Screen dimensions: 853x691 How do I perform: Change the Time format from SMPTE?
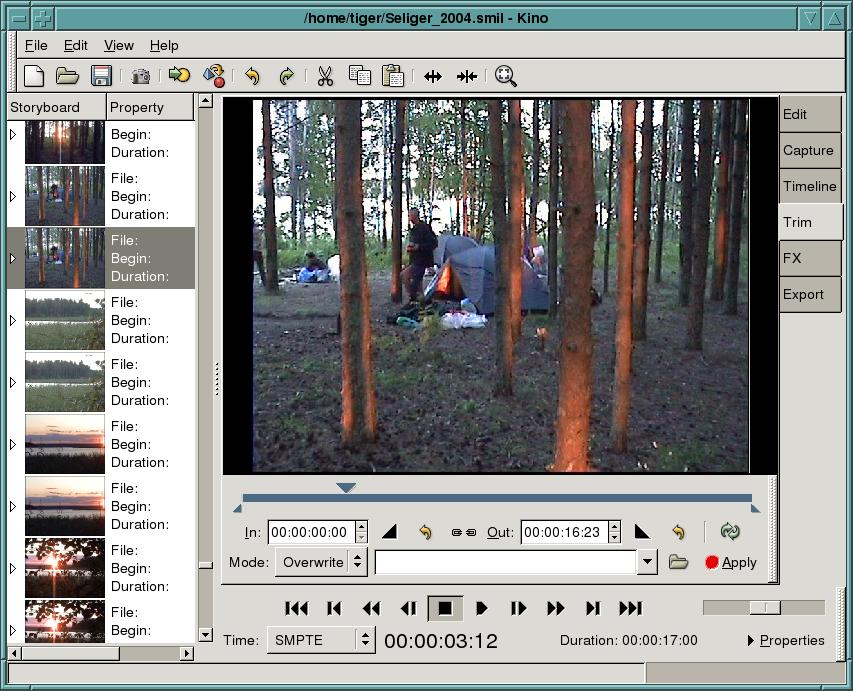[x=320, y=640]
